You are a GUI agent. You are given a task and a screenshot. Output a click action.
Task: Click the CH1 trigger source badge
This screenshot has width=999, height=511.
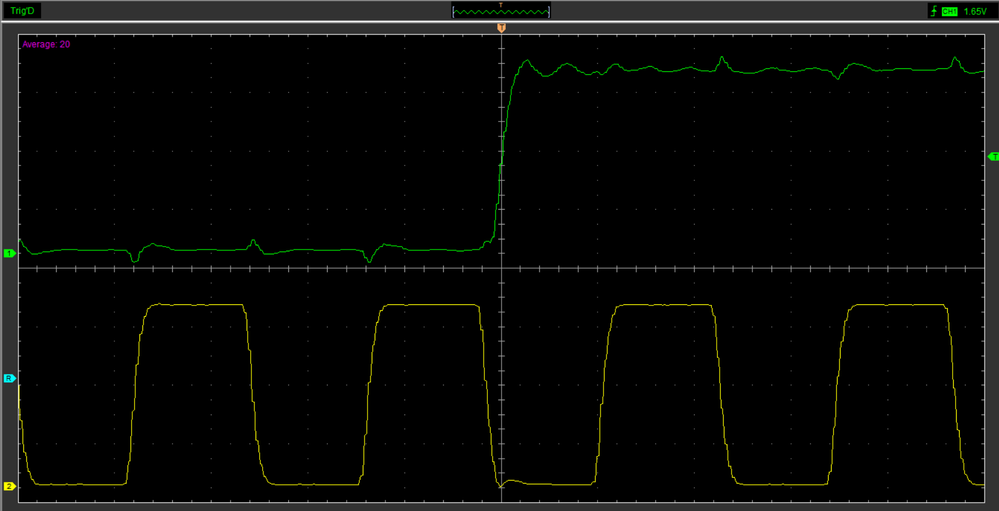(949, 11)
